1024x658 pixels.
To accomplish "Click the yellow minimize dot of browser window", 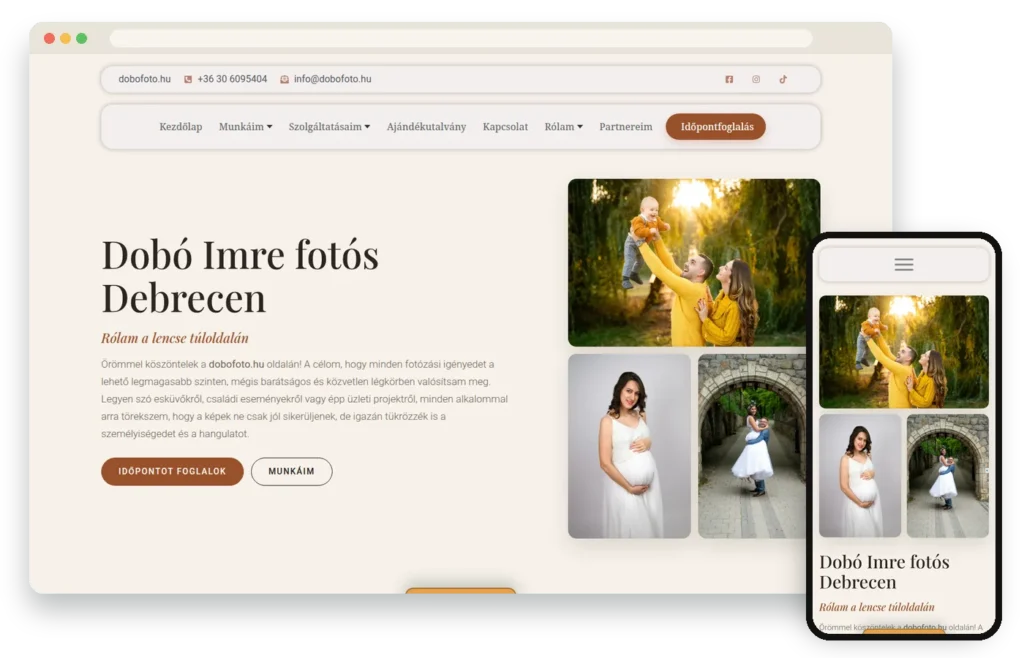I will [x=65, y=39].
